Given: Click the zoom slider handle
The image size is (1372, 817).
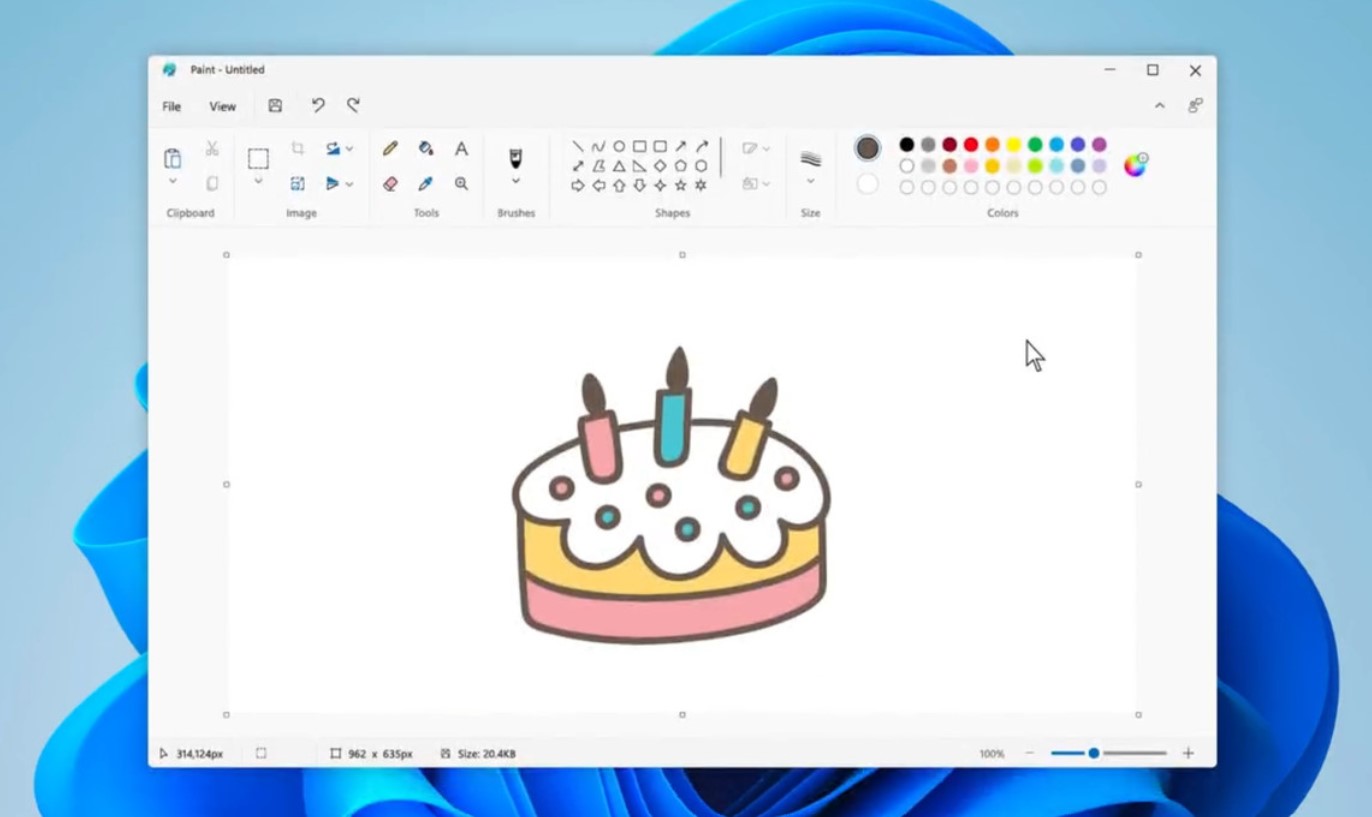Looking at the screenshot, I should point(1094,753).
